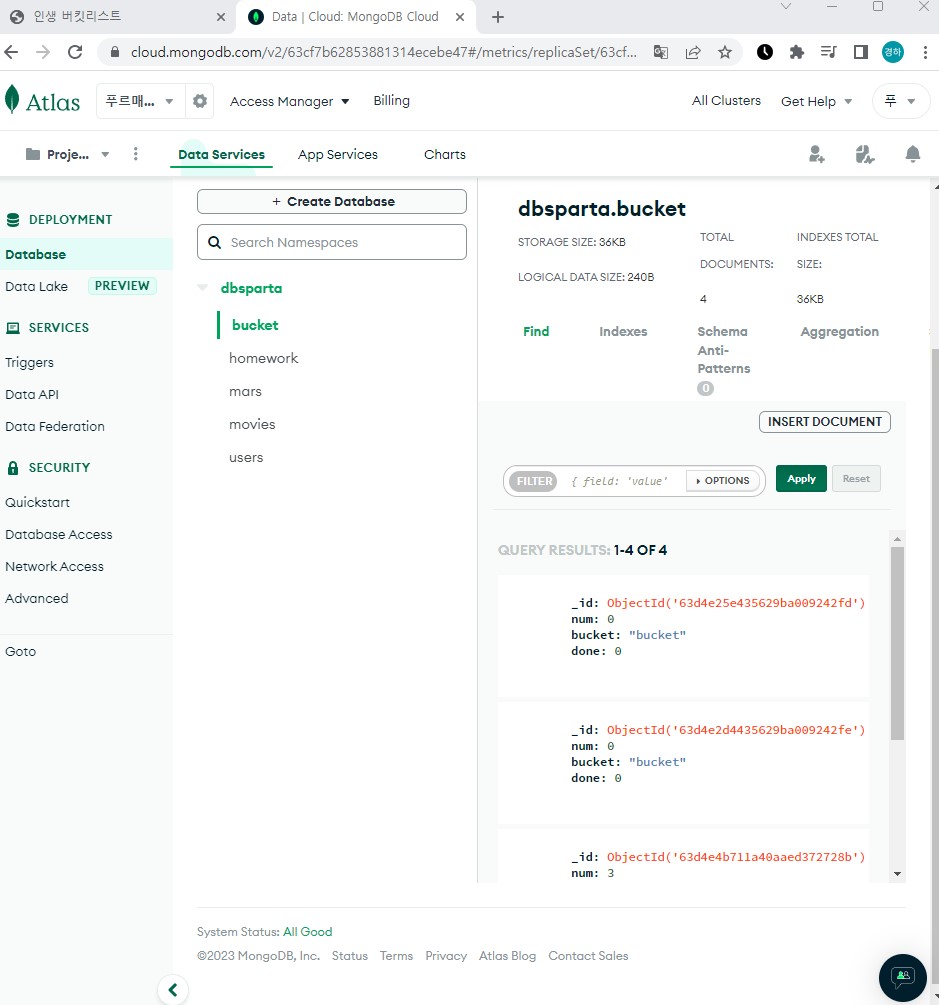The height and width of the screenshot is (1005, 939).
Task: Click the invite user icon
Action: [x=816, y=154]
